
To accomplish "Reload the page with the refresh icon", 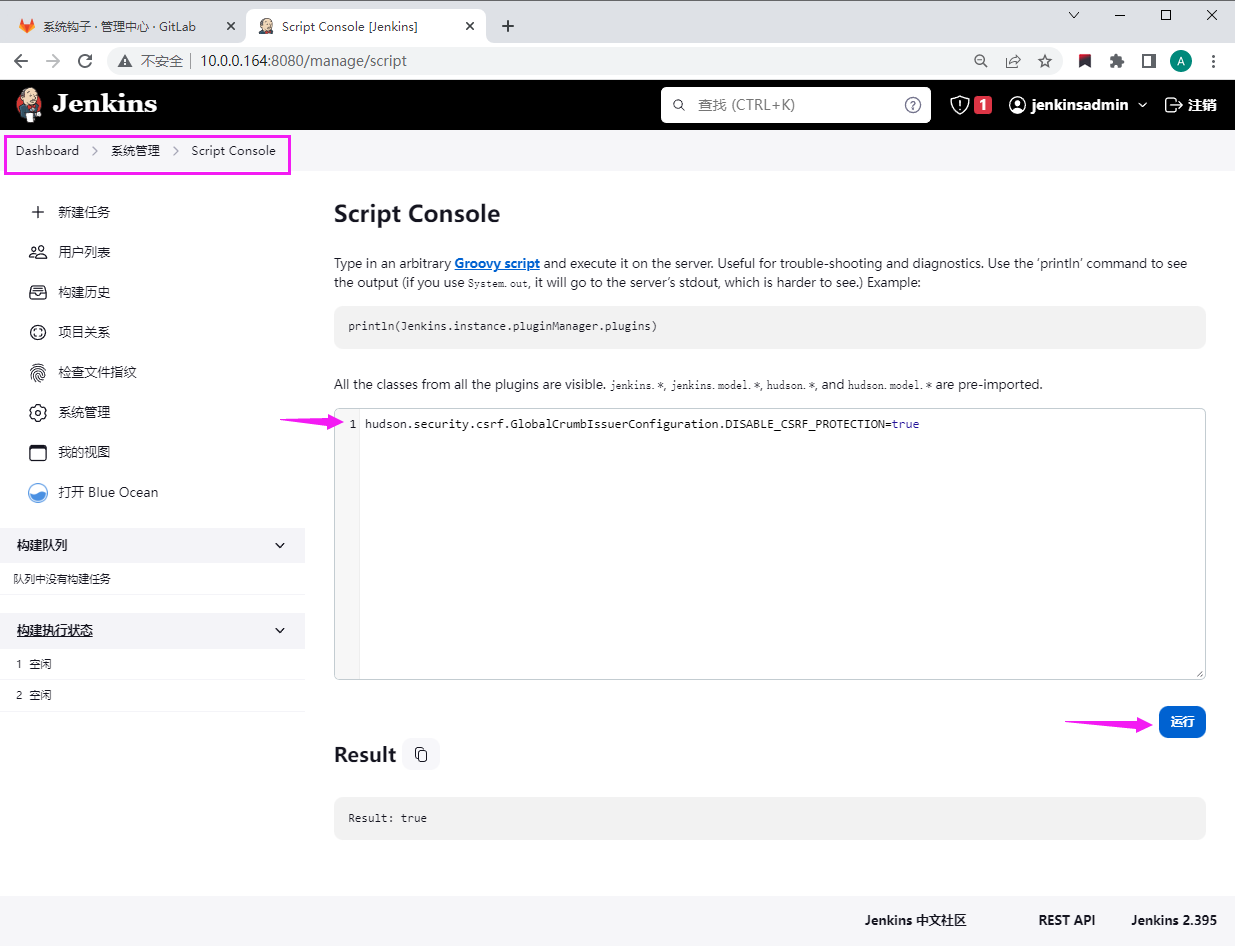I will (x=85, y=61).
